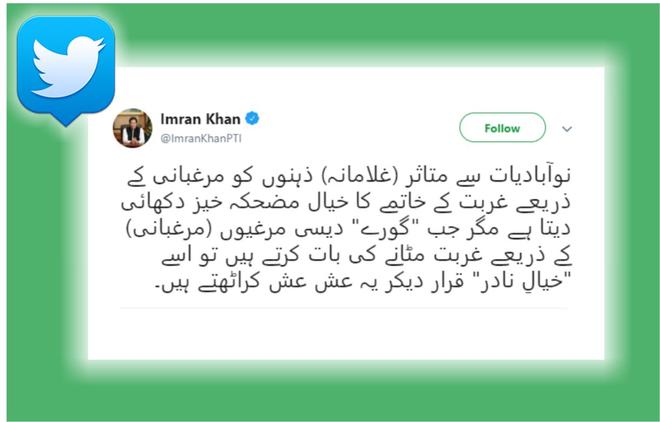The height and width of the screenshot is (422, 660).
Task: Click the second line starting with ذریعے غربت
Action: click(x=346, y=202)
